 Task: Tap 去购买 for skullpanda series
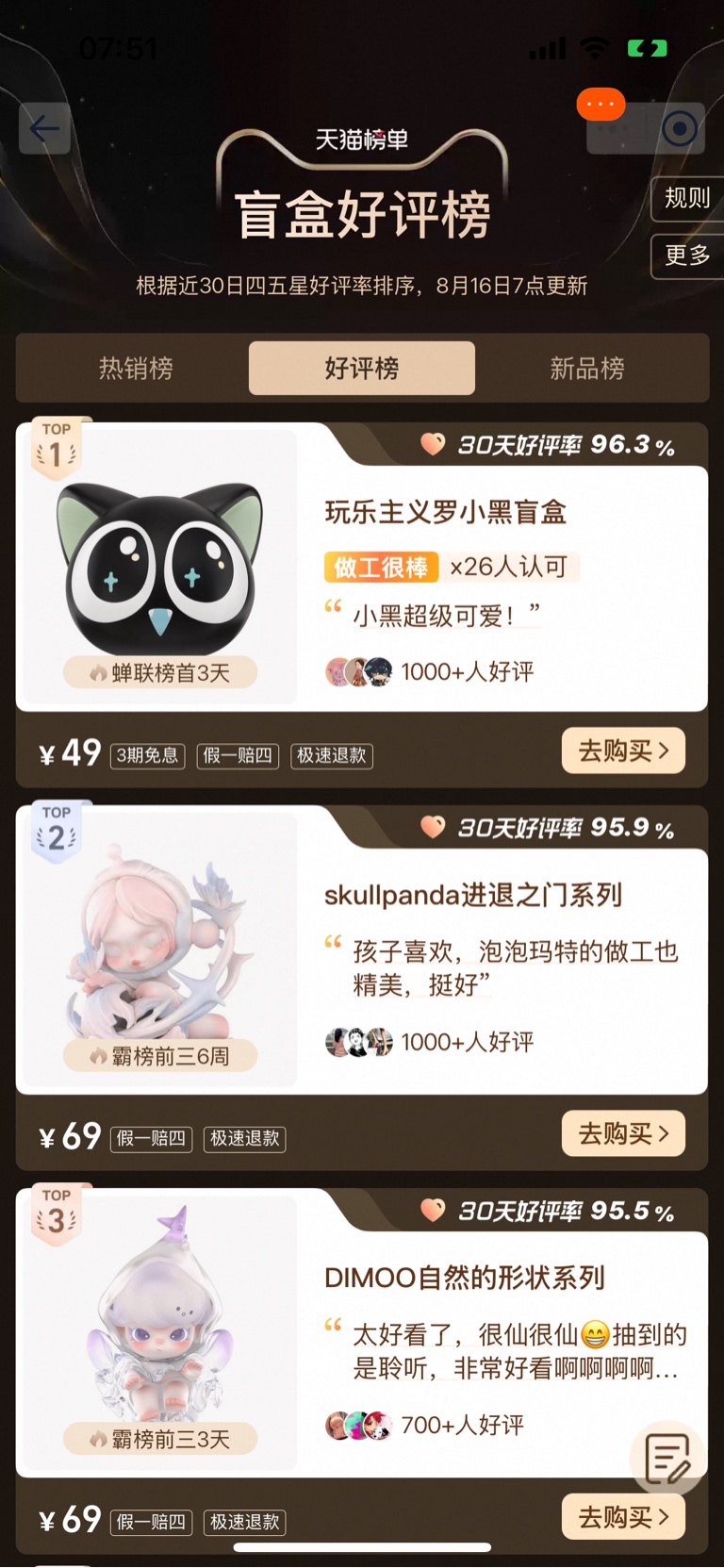623,1133
